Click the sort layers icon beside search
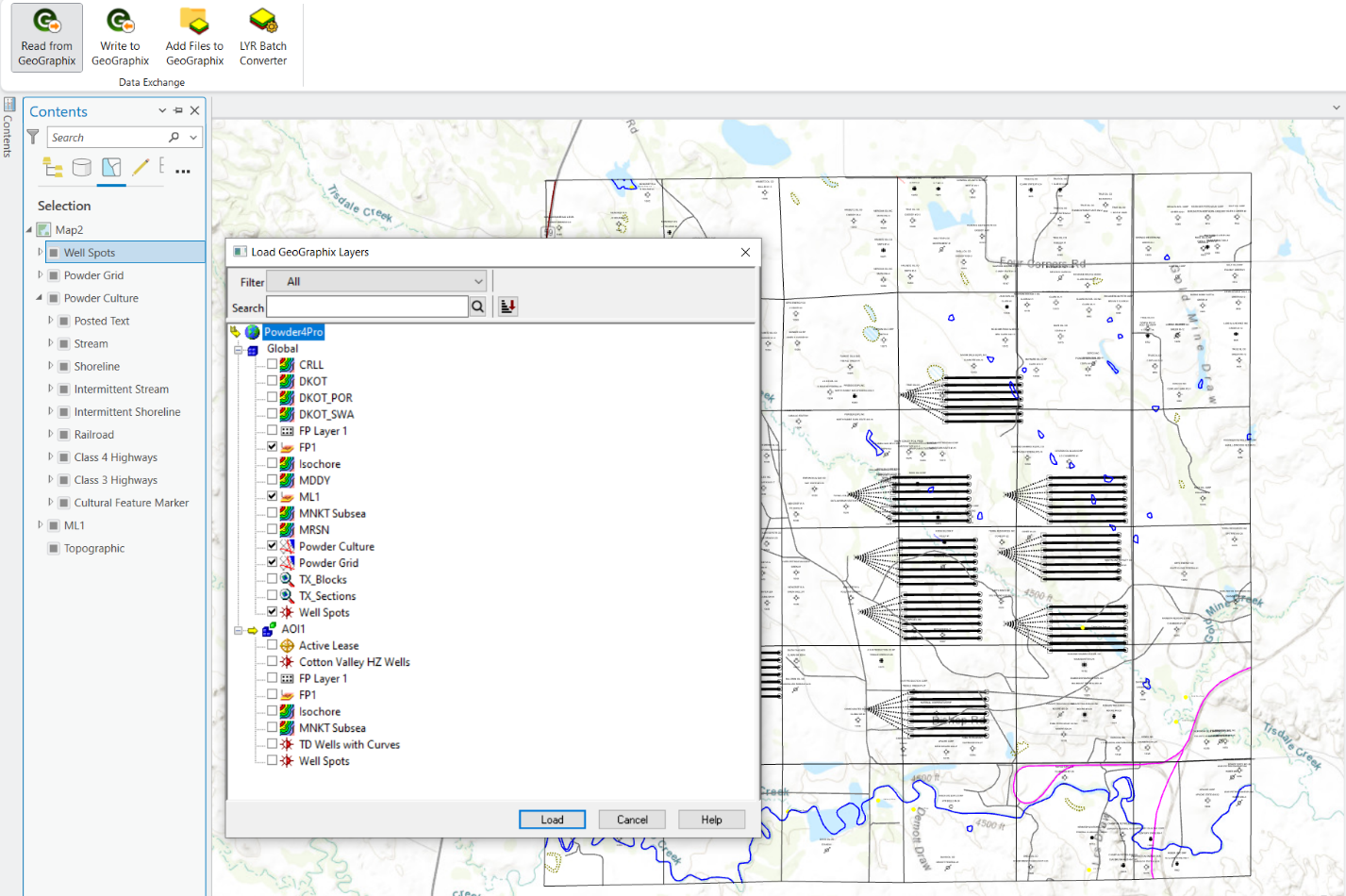The image size is (1346, 896). pos(507,307)
